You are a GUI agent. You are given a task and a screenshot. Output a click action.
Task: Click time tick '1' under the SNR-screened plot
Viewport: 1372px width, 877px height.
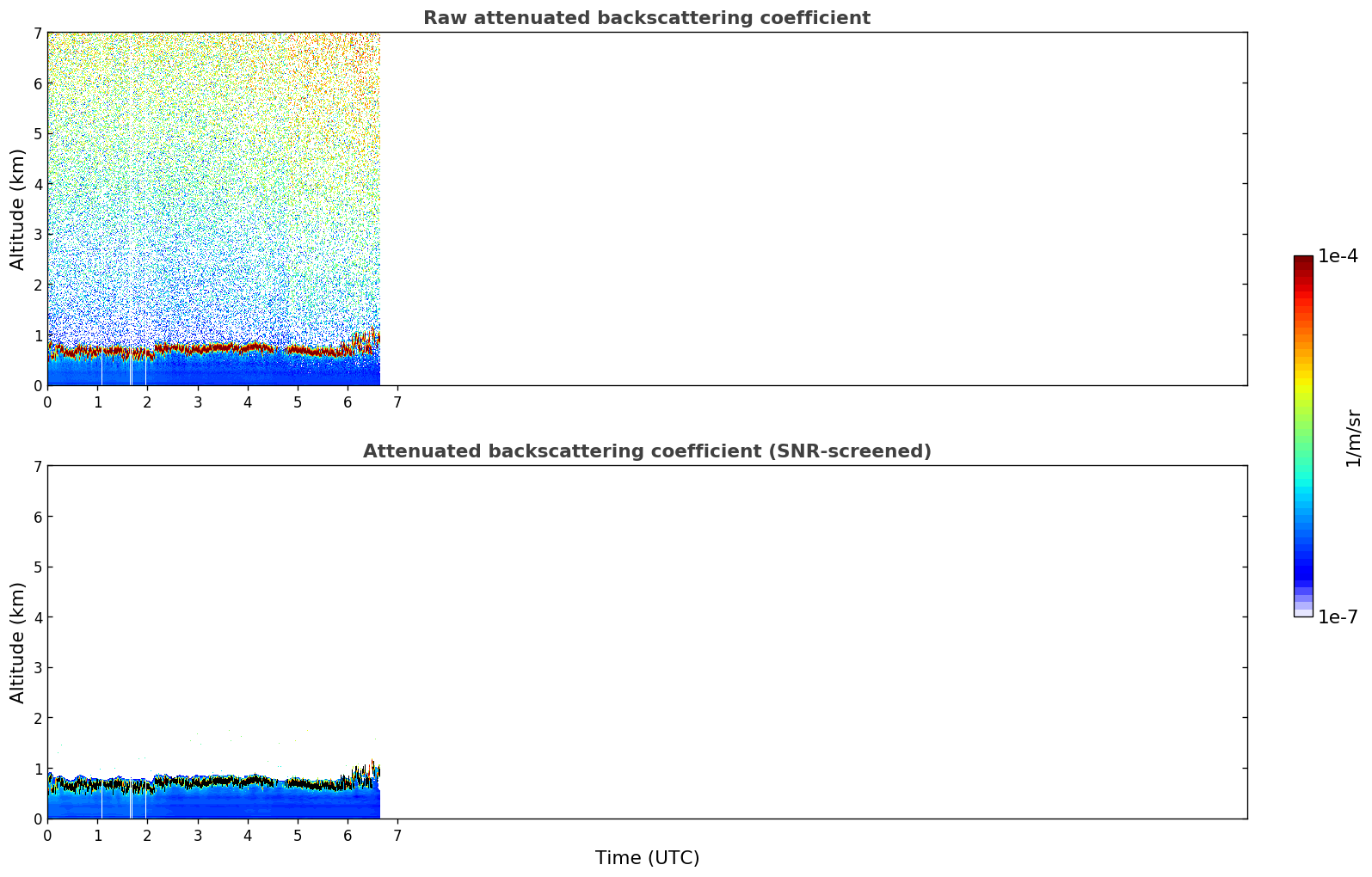97,835
